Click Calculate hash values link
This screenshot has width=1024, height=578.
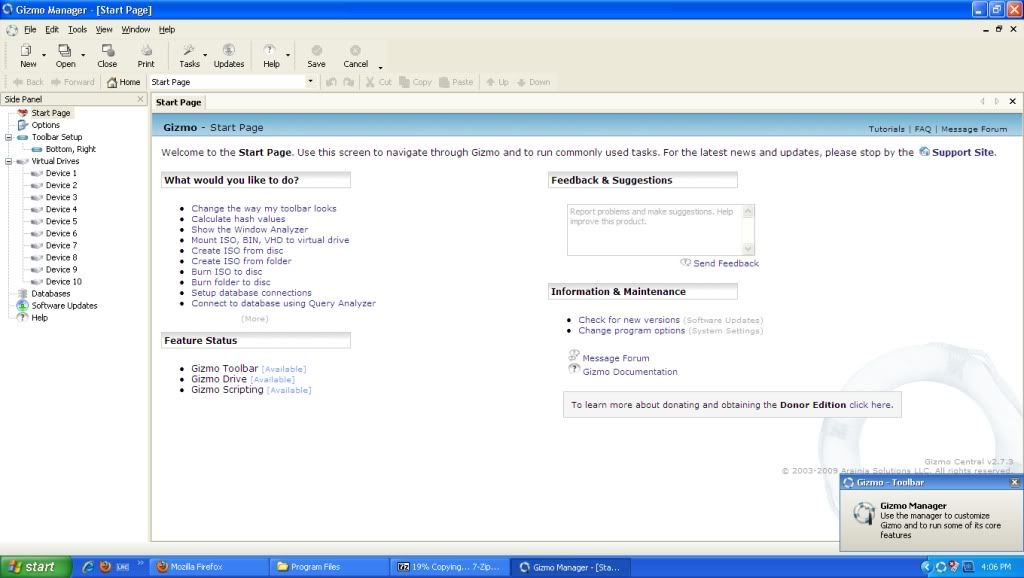(x=238, y=219)
